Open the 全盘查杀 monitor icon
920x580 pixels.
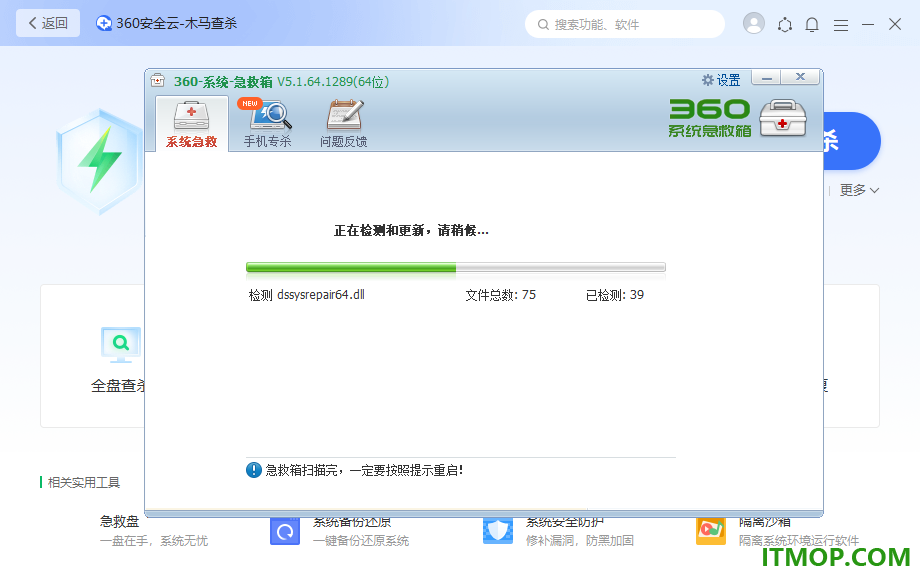pos(120,345)
